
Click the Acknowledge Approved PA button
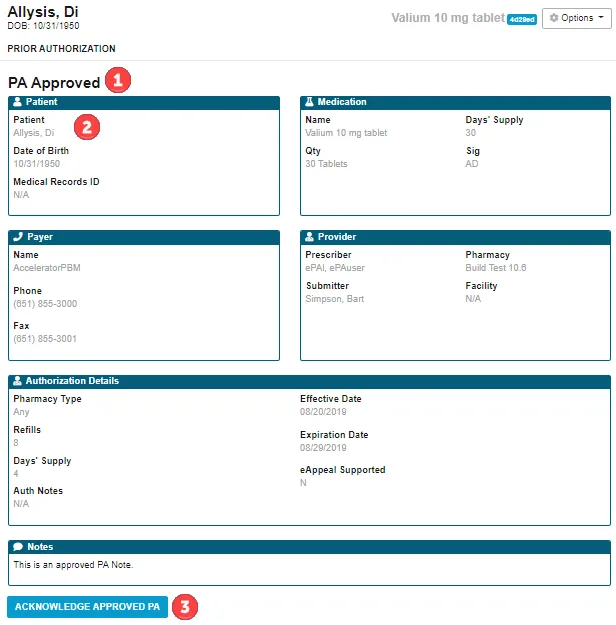click(87, 607)
